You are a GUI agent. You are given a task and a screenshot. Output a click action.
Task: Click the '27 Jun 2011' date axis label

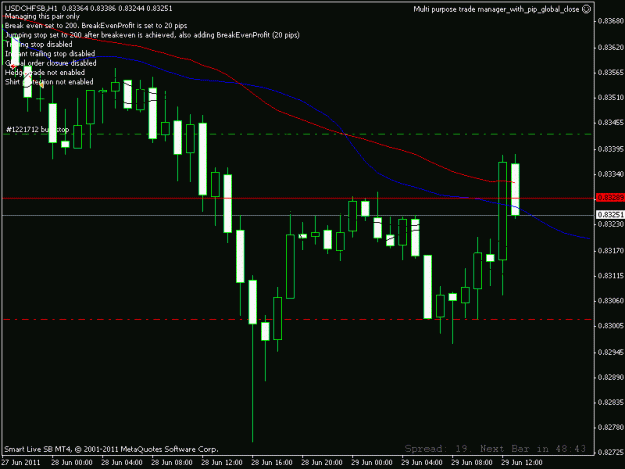pos(21,463)
